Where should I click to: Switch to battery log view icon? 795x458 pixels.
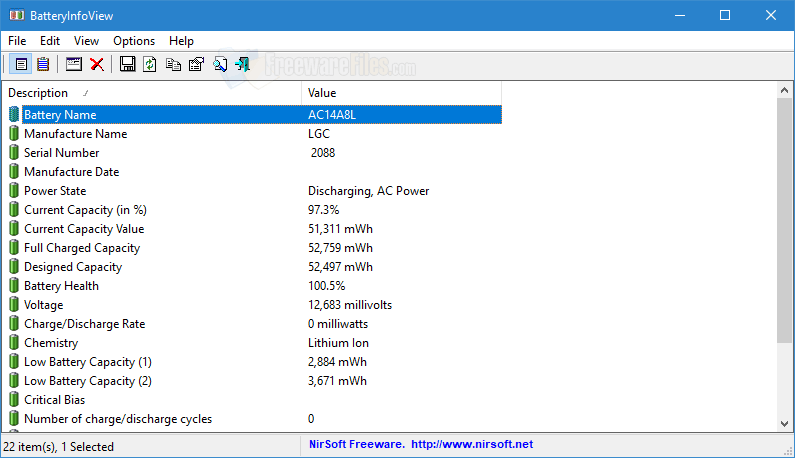click(43, 64)
